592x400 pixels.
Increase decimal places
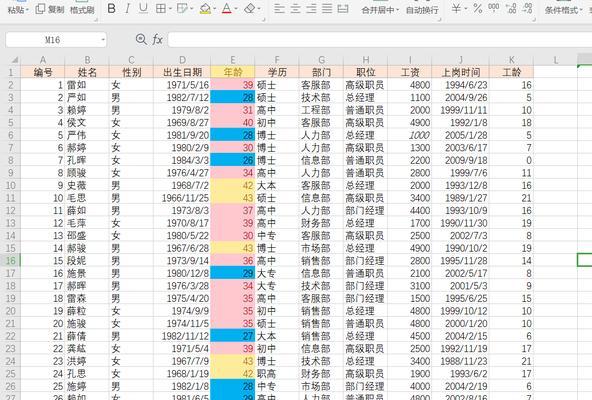click(x=511, y=8)
